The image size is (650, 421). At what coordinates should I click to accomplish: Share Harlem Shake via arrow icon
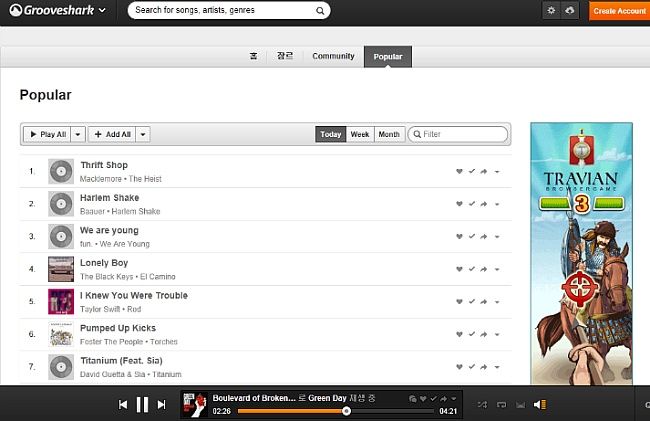tap(484, 204)
